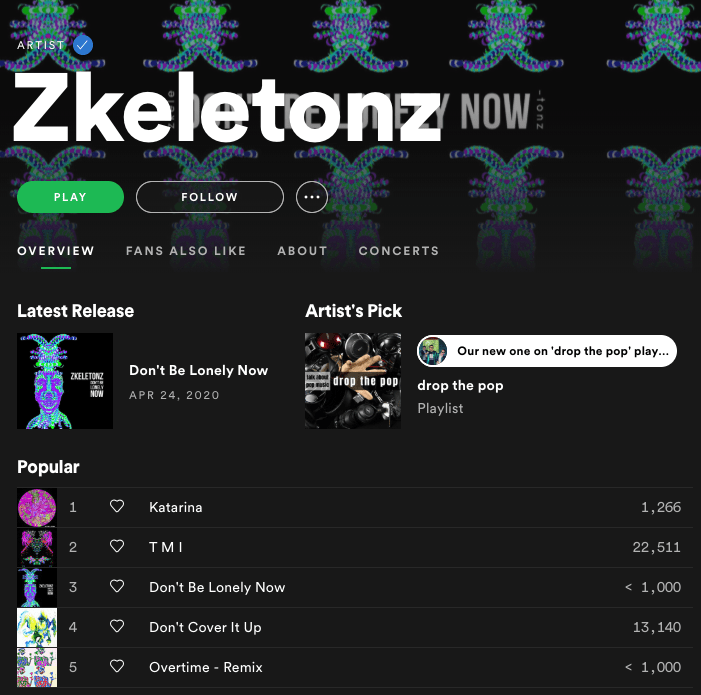Screen dimensions: 701x695
Task: Start playback with the green Play button
Action: point(70,197)
